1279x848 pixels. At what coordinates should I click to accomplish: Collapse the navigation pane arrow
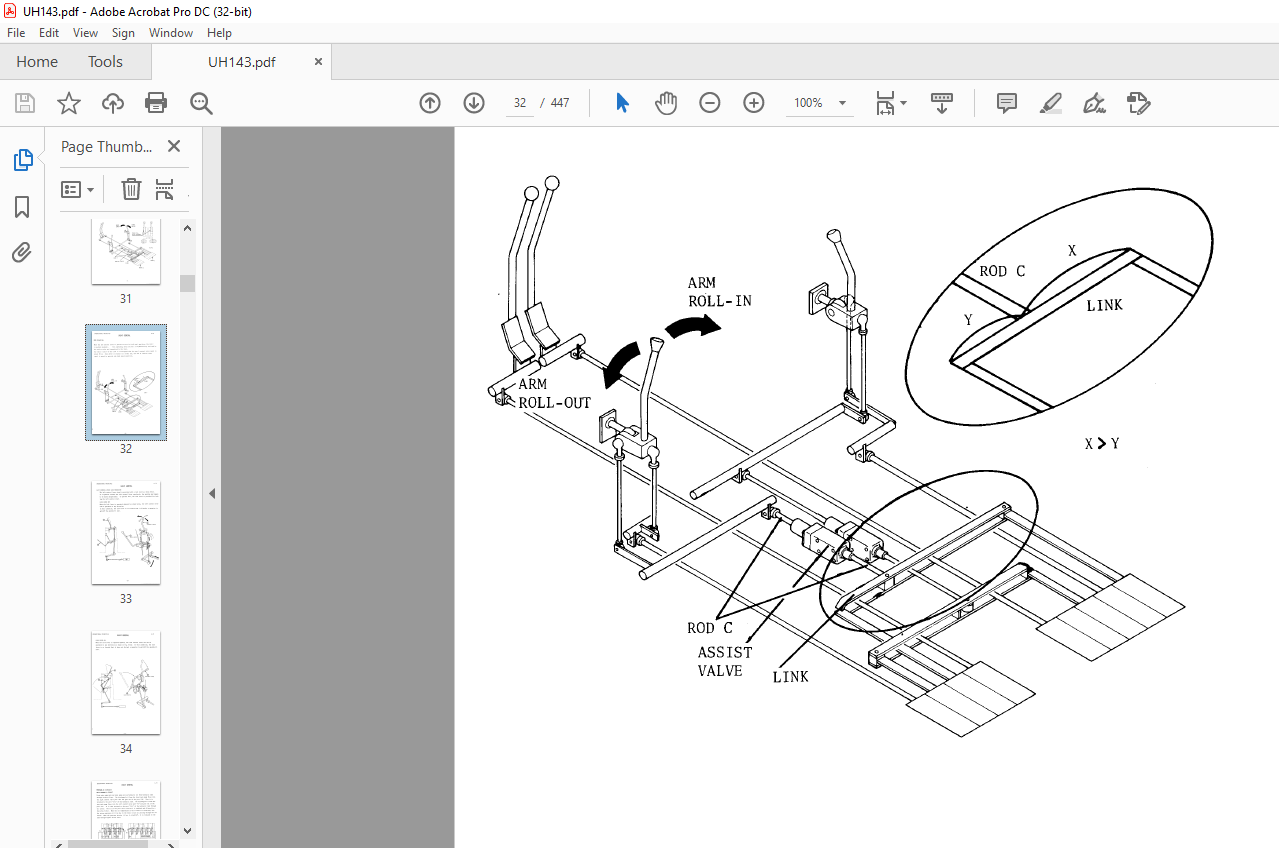212,493
